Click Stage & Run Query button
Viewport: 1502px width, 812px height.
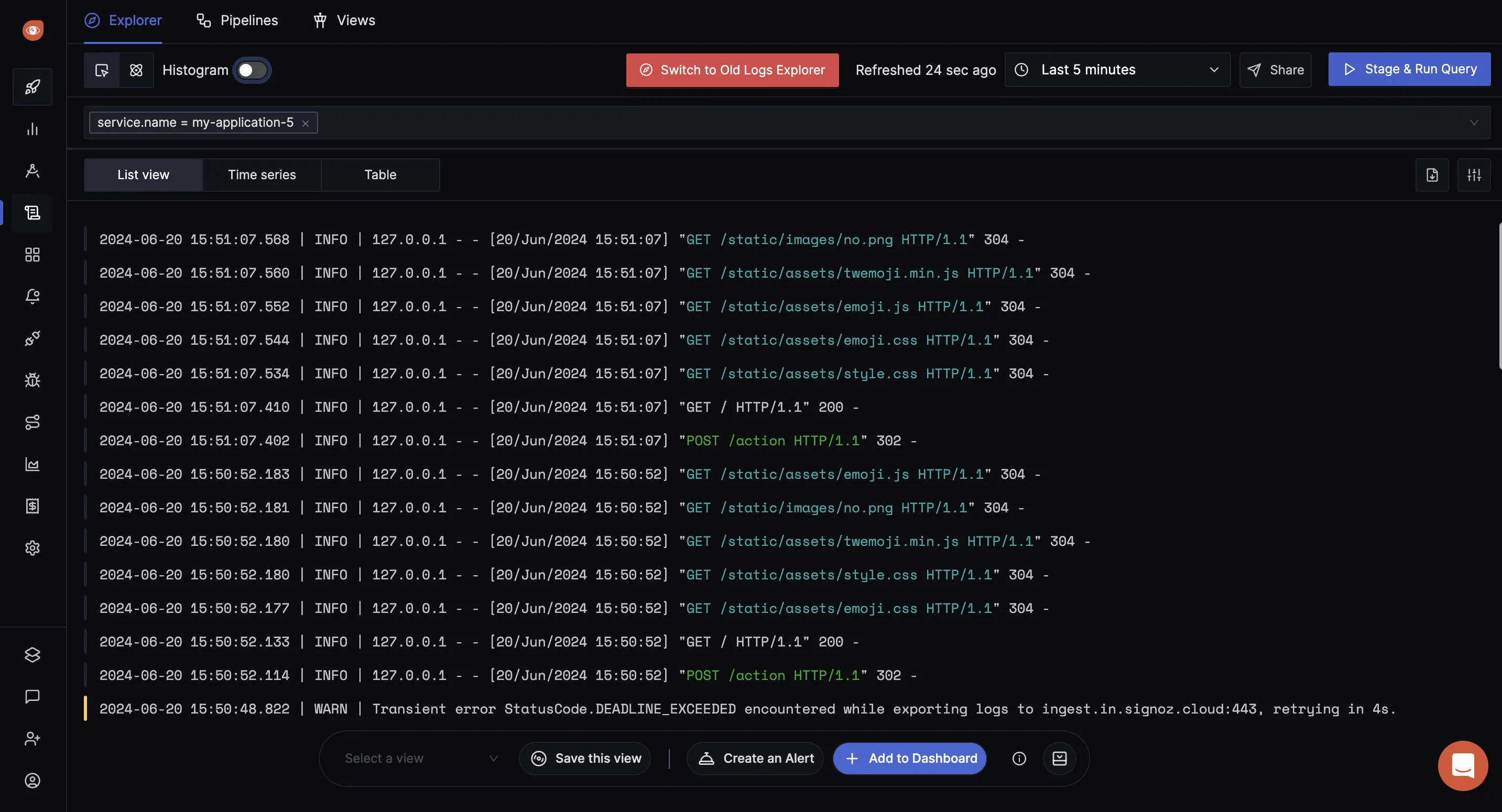pos(1409,69)
